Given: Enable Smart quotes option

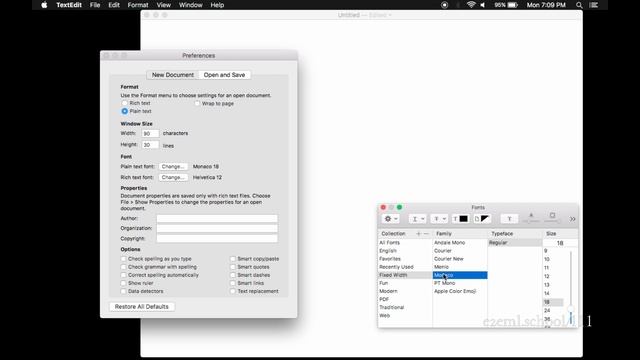Looking at the screenshot, I should point(233,267).
